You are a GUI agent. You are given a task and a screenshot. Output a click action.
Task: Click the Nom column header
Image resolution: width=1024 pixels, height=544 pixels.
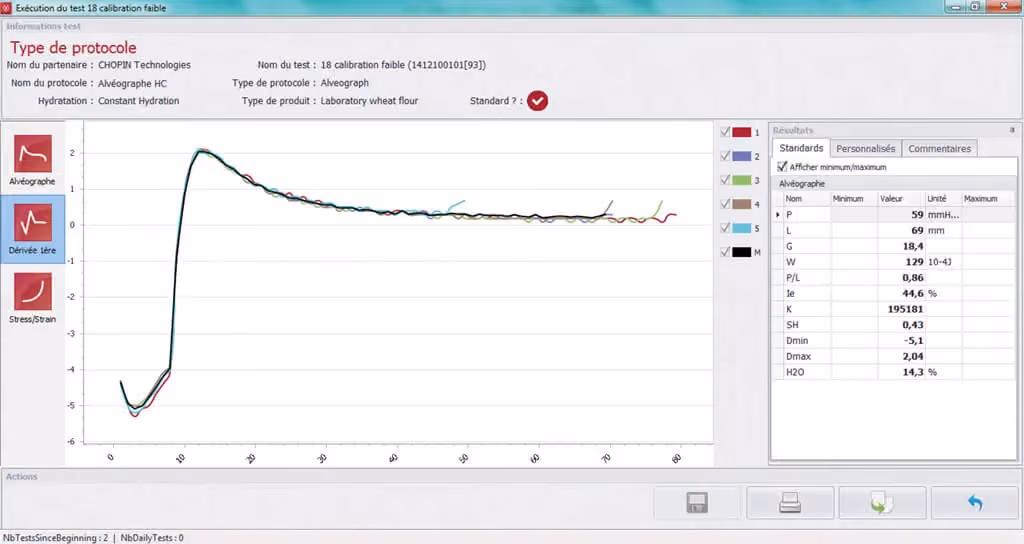805,199
